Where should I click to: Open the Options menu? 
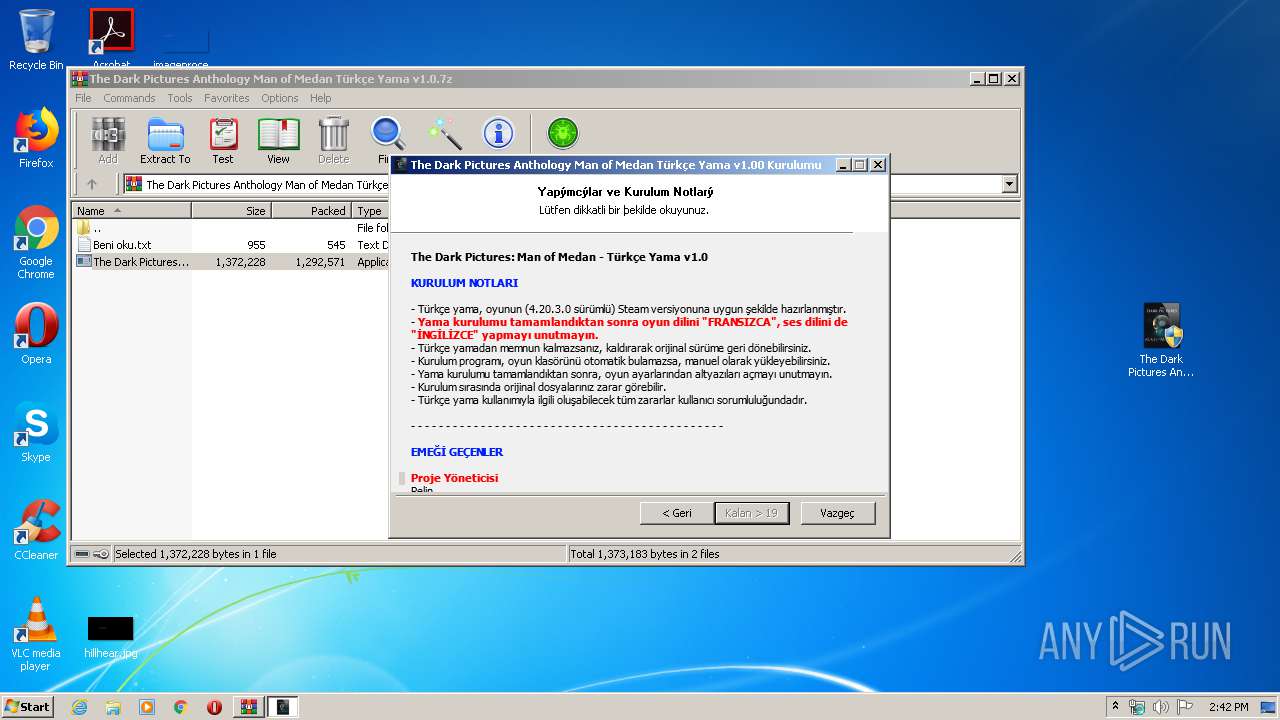[280, 98]
